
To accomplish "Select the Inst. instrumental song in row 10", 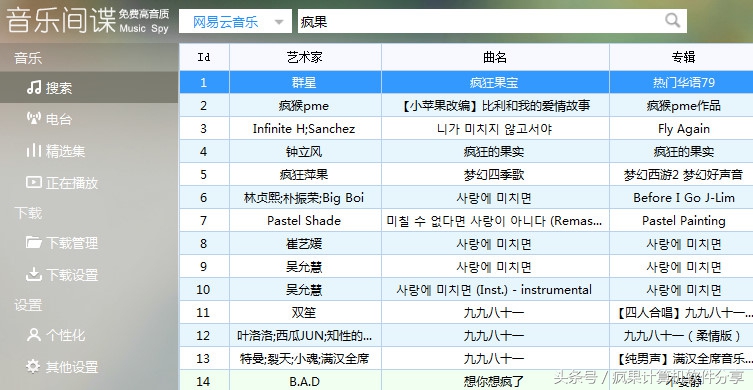I will [x=494, y=290].
